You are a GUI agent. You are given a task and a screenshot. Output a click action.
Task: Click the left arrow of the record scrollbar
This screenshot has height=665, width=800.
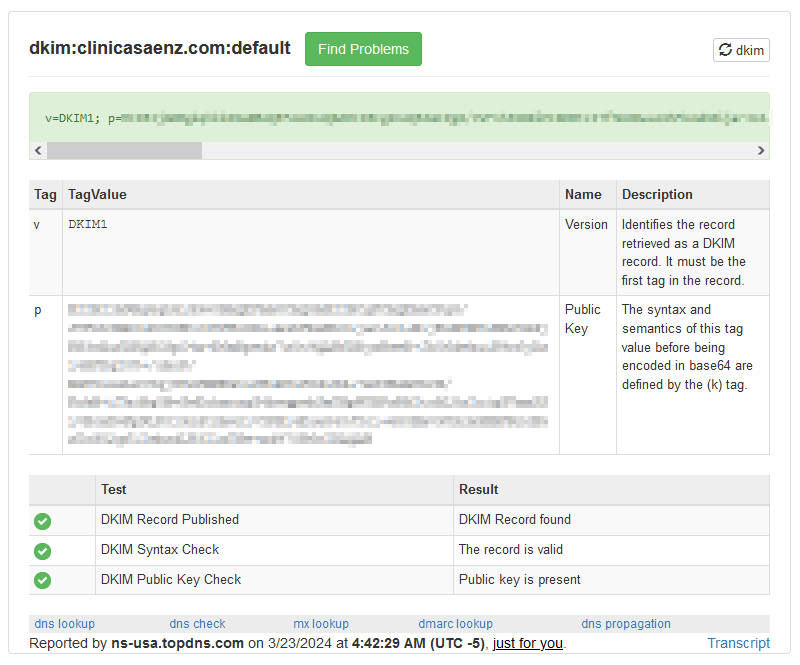pyautogui.click(x=38, y=151)
